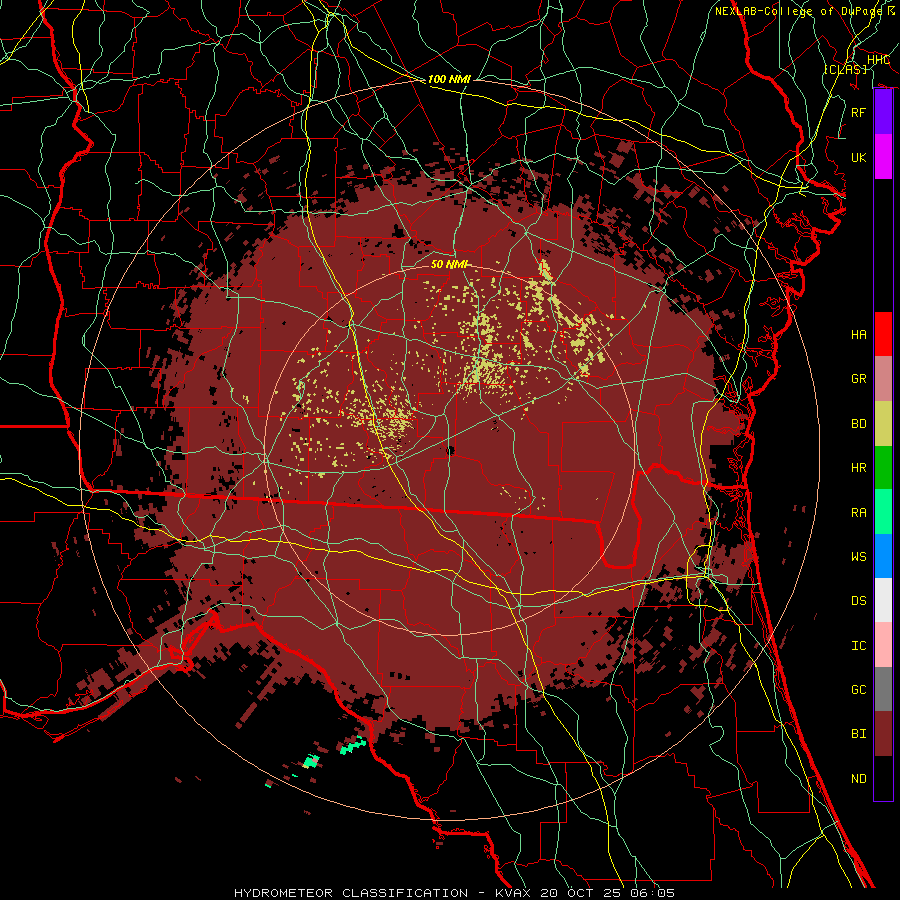Click the BI dark red legend swatch

pyautogui.click(x=883, y=734)
